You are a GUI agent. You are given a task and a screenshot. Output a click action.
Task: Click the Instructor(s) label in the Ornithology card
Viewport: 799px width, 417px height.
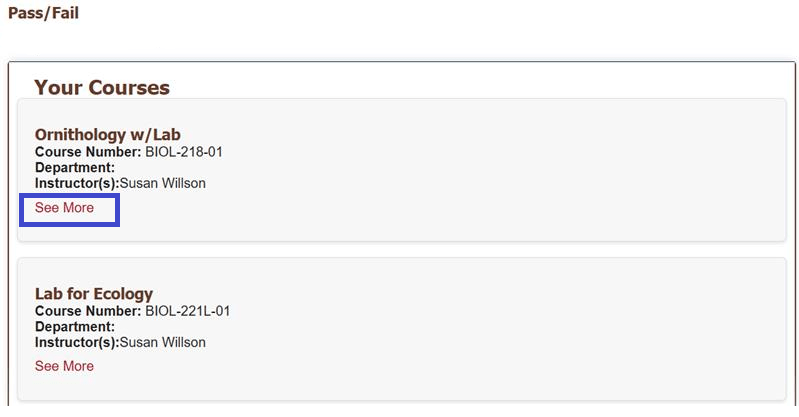[76, 183]
